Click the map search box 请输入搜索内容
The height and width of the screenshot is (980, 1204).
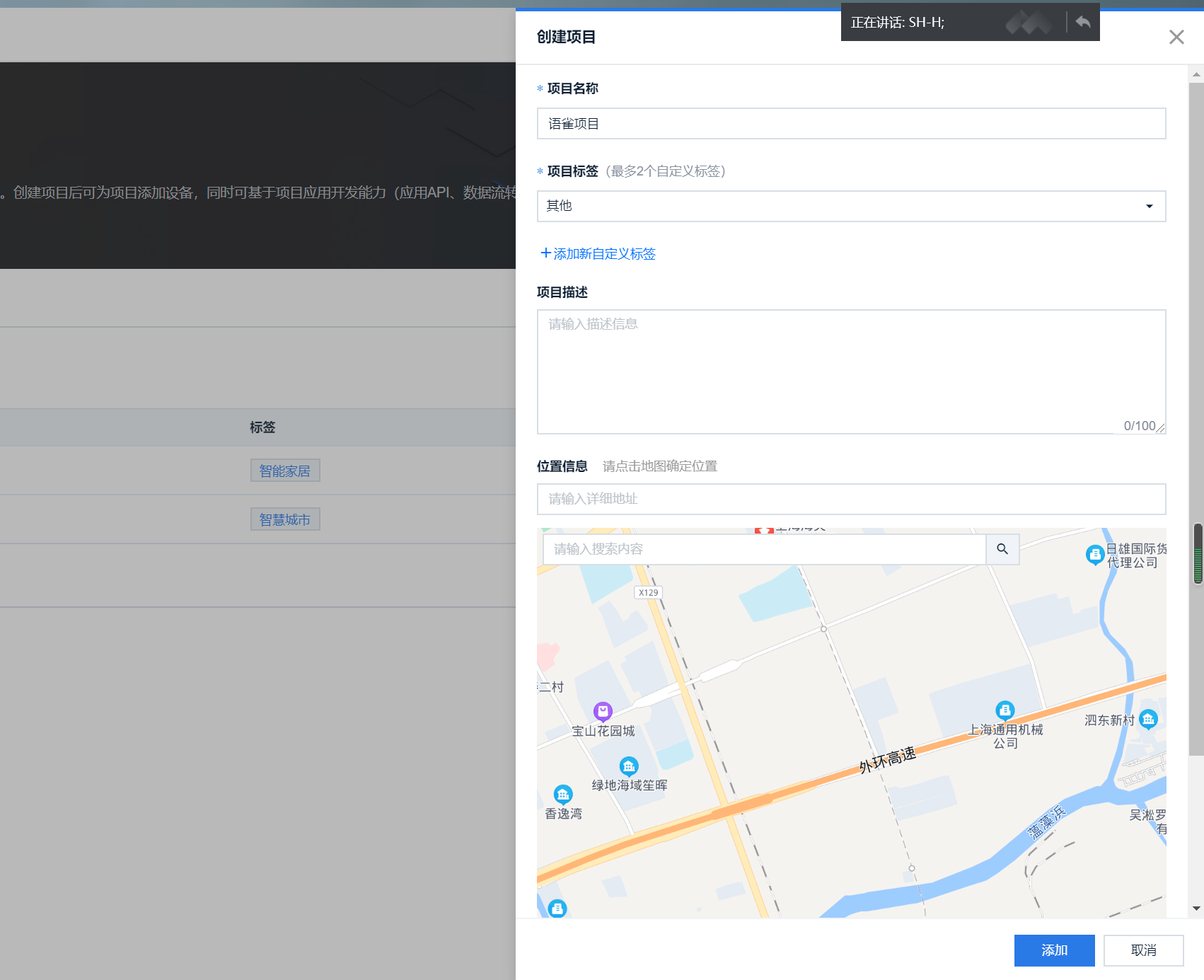764,549
